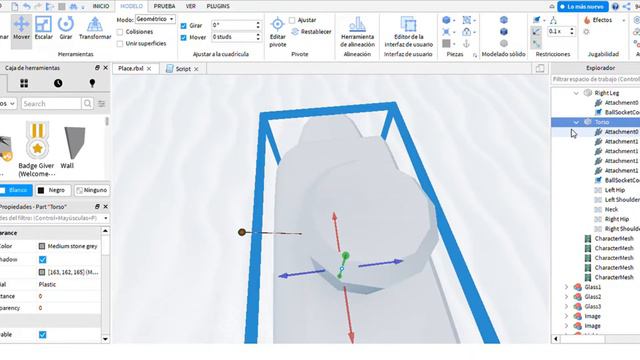The image size is (640, 360).
Task: Switch to the VER ribbon tab
Action: (191, 6)
